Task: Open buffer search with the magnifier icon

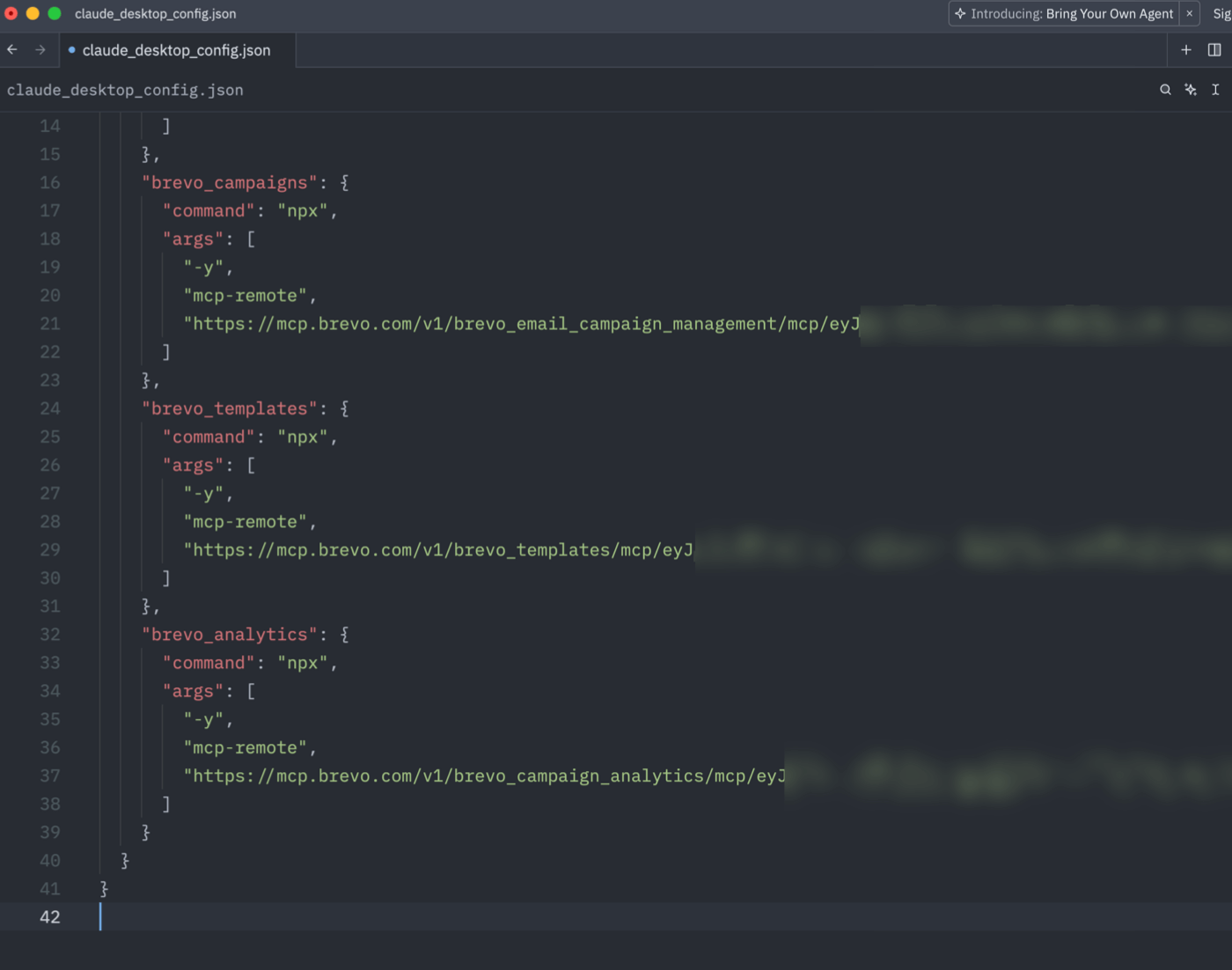Action: coord(1165,90)
